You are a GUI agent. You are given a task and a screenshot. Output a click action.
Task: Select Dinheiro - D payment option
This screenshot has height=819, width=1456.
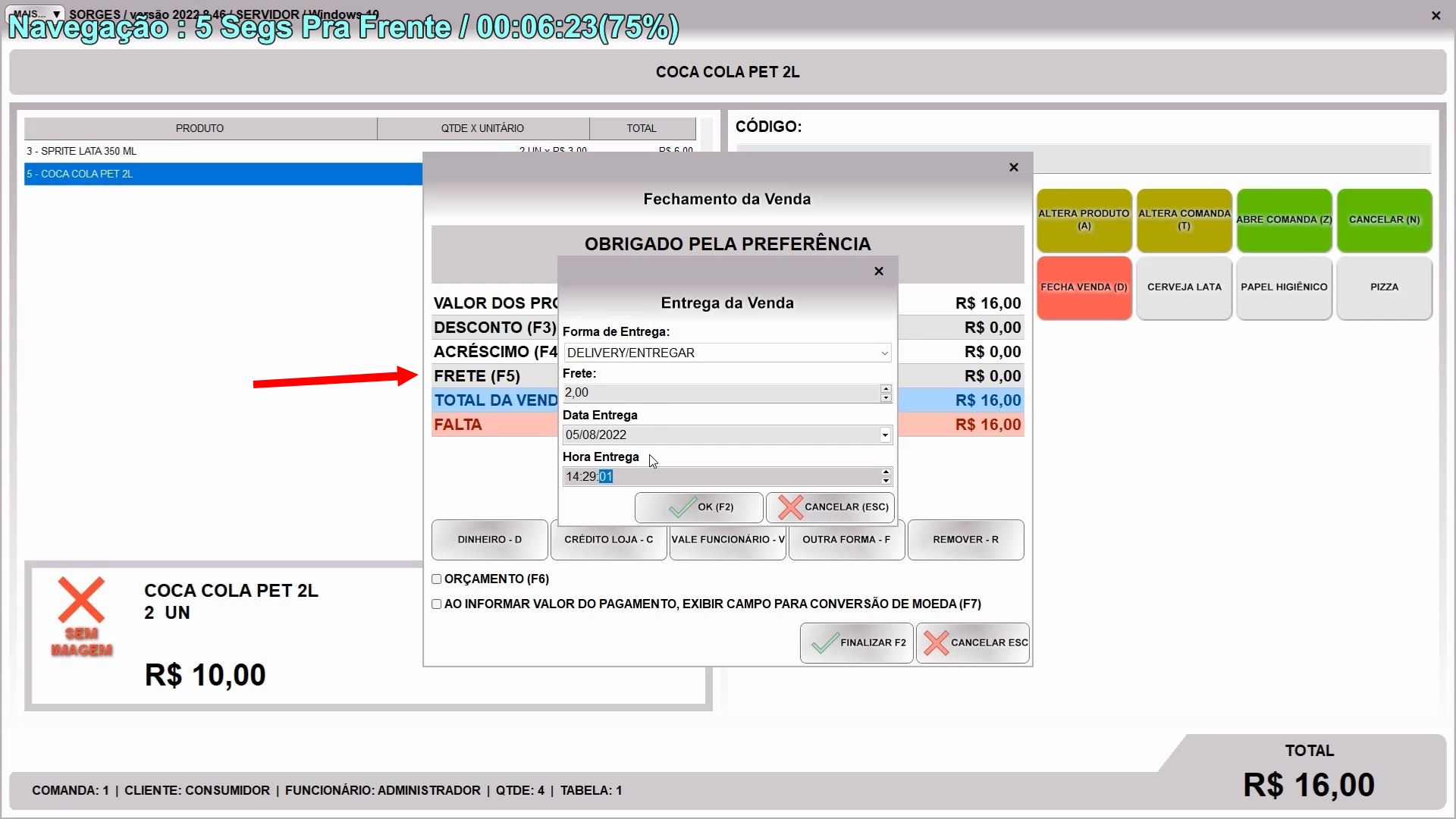click(x=489, y=540)
